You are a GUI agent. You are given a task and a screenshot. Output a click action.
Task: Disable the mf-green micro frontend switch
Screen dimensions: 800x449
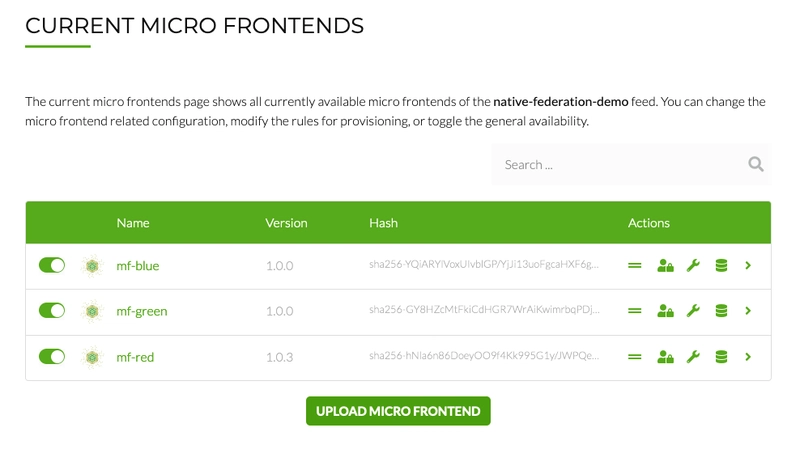(52, 311)
